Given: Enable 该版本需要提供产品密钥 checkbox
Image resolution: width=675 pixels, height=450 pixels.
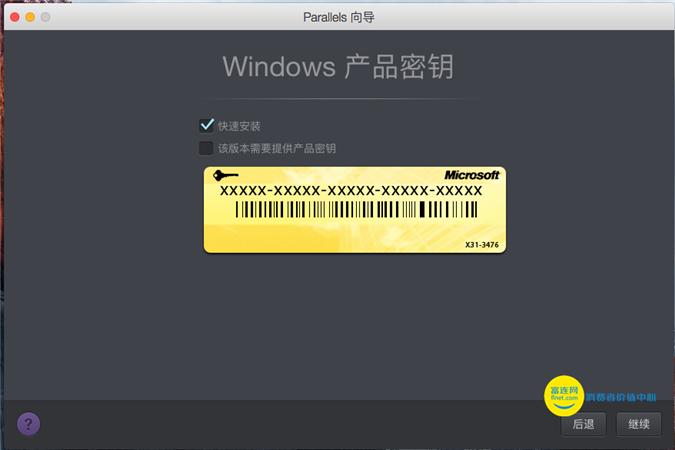Looking at the screenshot, I should click(x=206, y=148).
